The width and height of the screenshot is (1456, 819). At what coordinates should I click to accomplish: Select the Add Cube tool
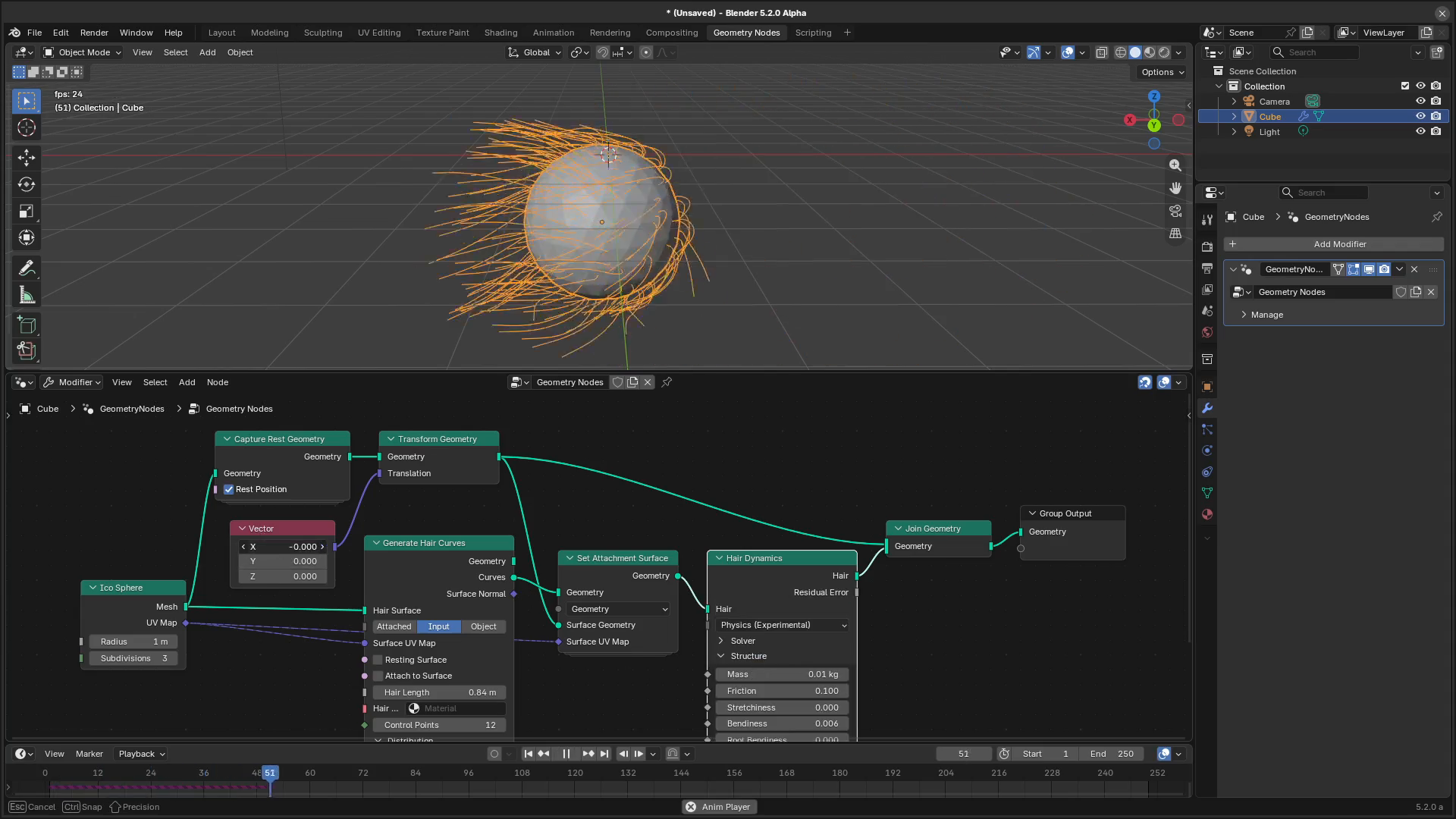pyautogui.click(x=27, y=325)
